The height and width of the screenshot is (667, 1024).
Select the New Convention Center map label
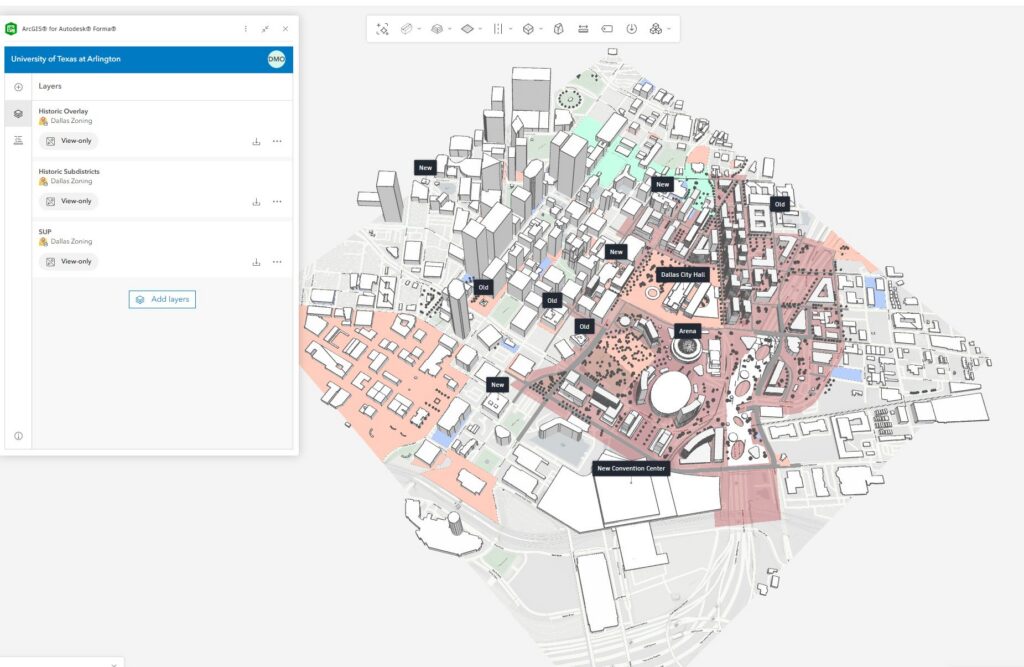(x=631, y=468)
